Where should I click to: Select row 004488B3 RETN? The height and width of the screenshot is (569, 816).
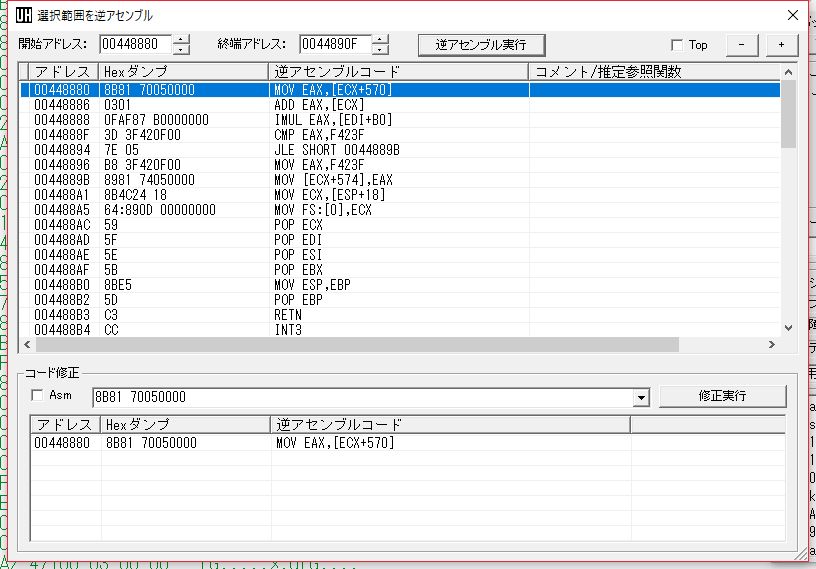[x=400, y=315]
